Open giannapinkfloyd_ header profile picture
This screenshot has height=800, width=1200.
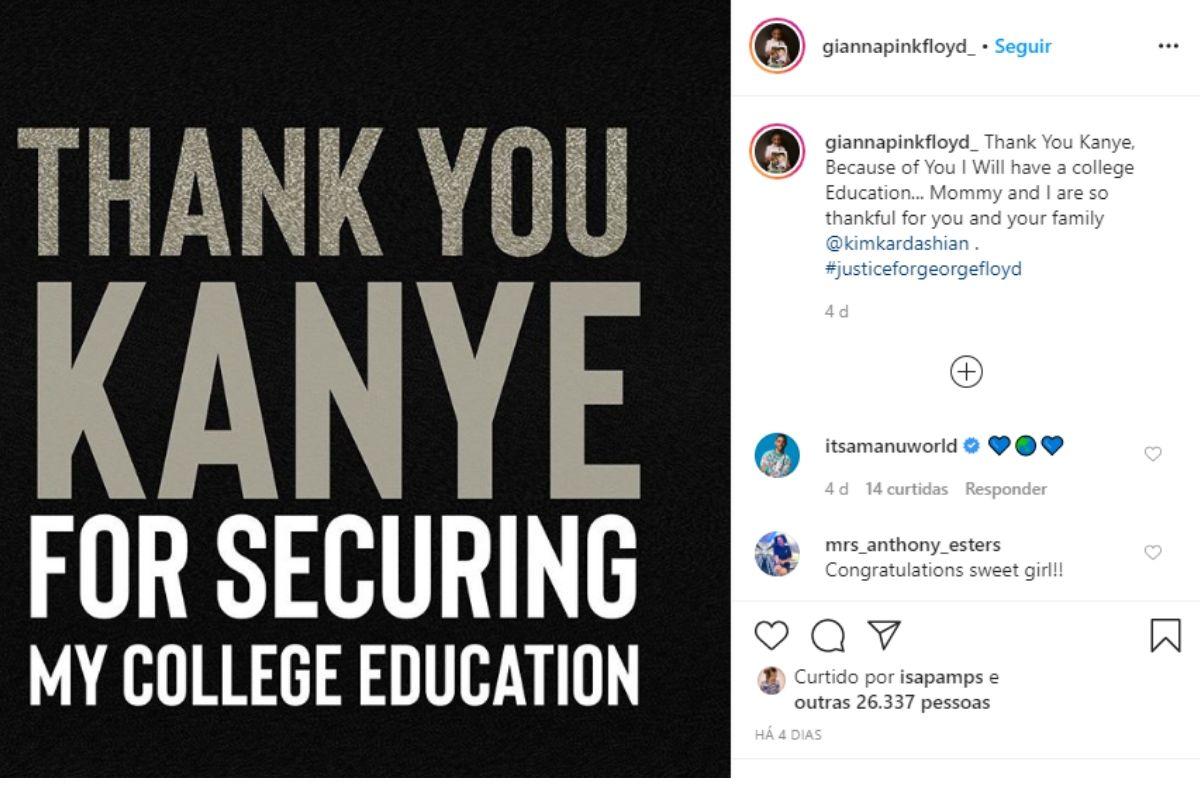777,47
